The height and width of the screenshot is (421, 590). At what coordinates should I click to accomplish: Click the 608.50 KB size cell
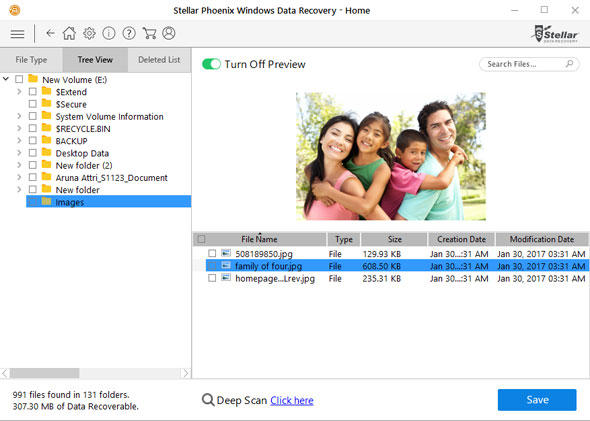[x=382, y=266]
